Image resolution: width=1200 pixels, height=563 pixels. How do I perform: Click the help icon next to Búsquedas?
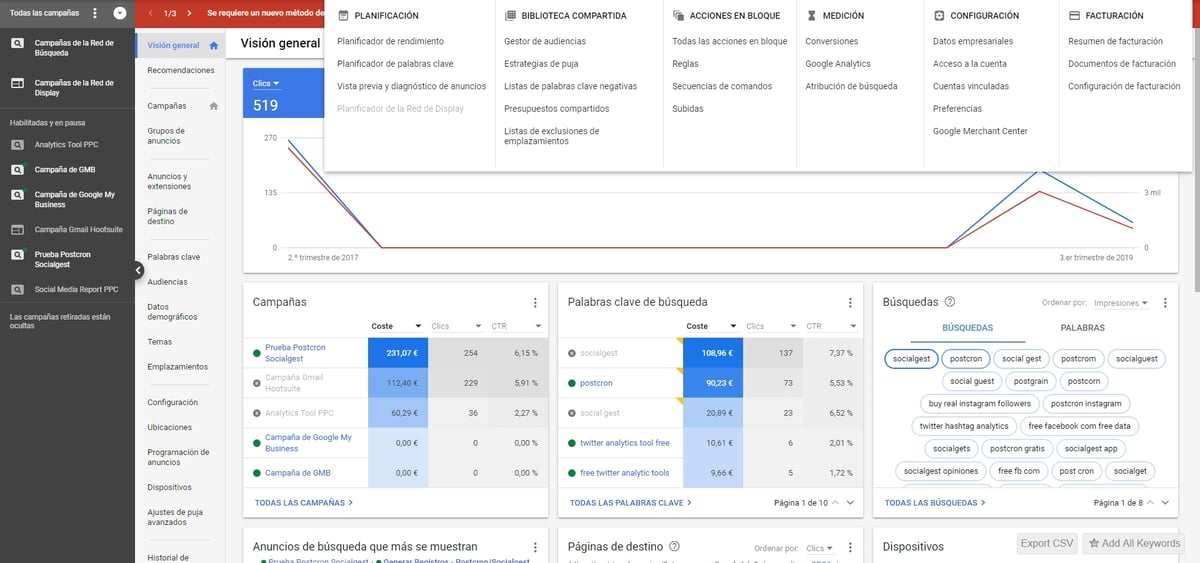(x=950, y=302)
